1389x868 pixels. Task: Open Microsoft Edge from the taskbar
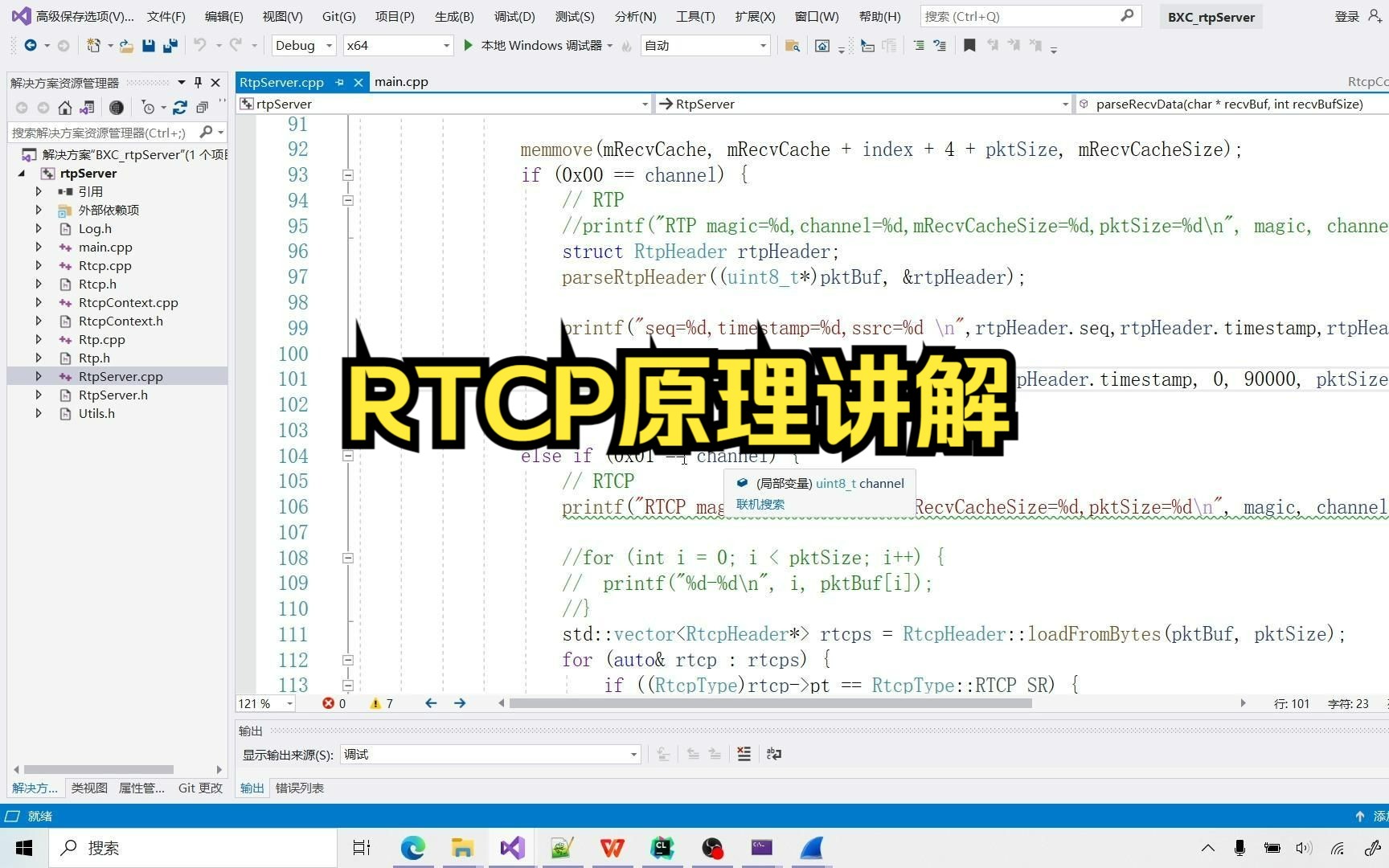pos(413,848)
